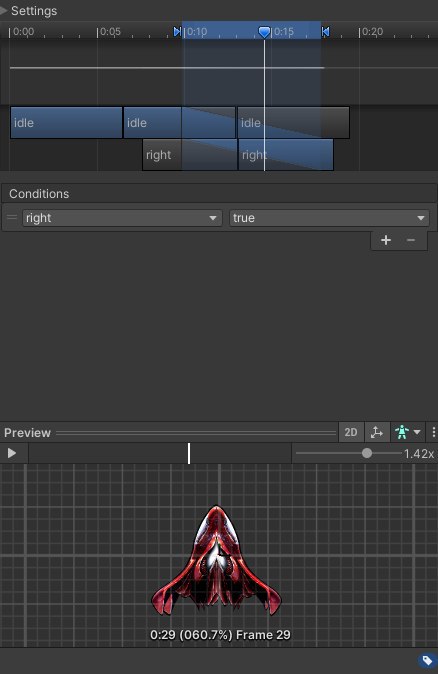This screenshot has height=674, width=438.
Task: Play the preview animation
Action: coord(12,453)
